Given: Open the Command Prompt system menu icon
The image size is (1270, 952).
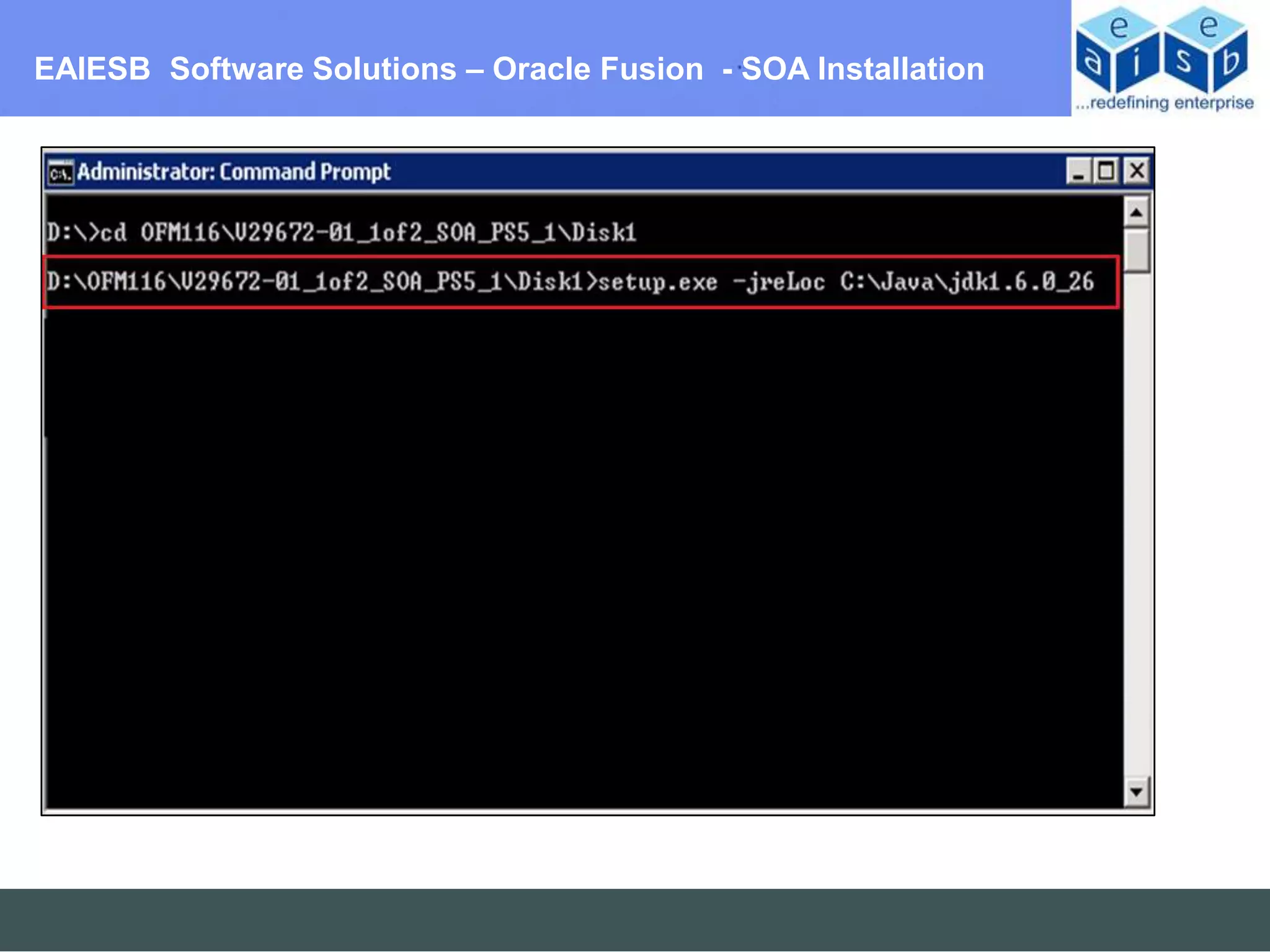Looking at the screenshot, I should pyautogui.click(x=61, y=172).
